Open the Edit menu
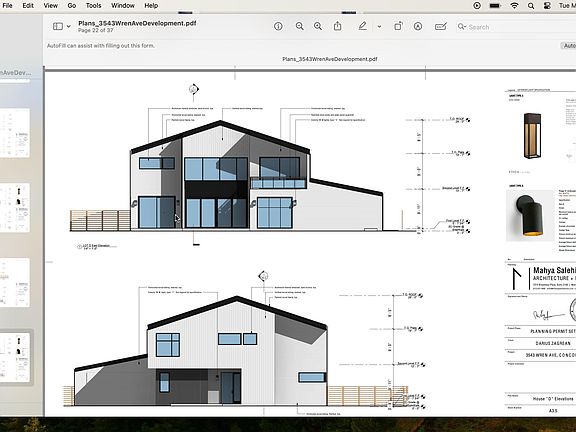Viewport: 576px width, 432px height. (28, 6)
